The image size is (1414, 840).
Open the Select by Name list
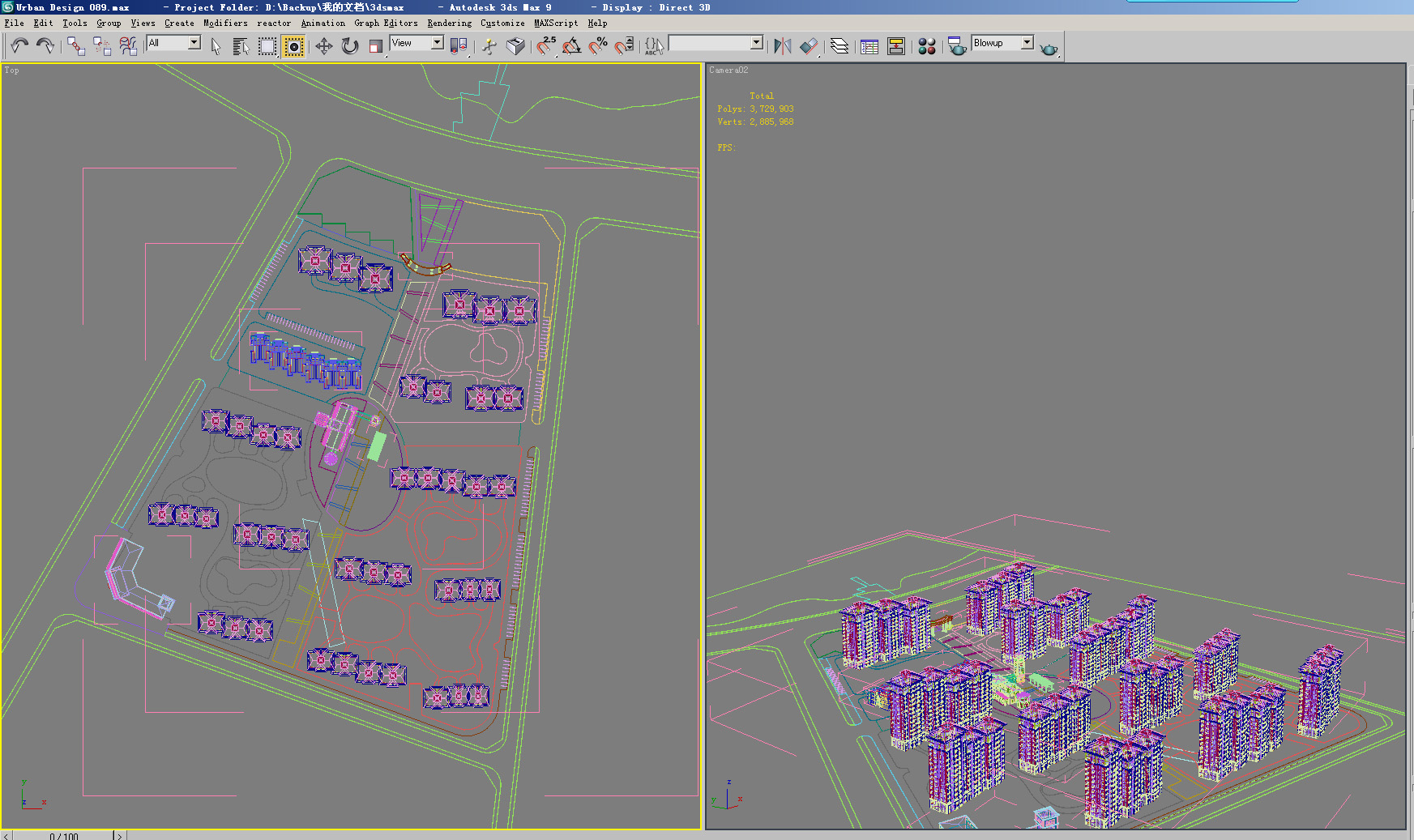pos(241,46)
